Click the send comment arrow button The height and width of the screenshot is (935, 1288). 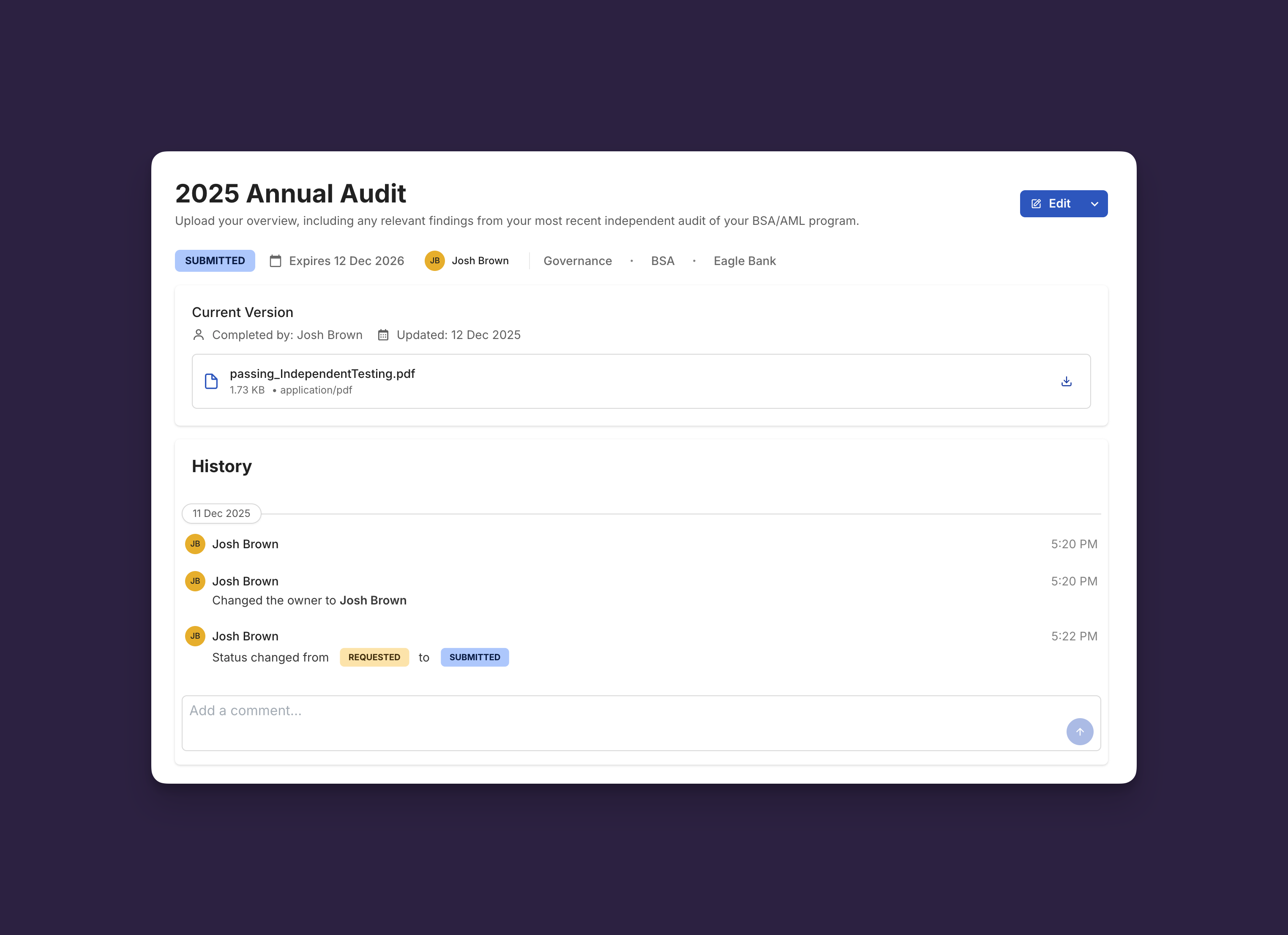coord(1079,731)
